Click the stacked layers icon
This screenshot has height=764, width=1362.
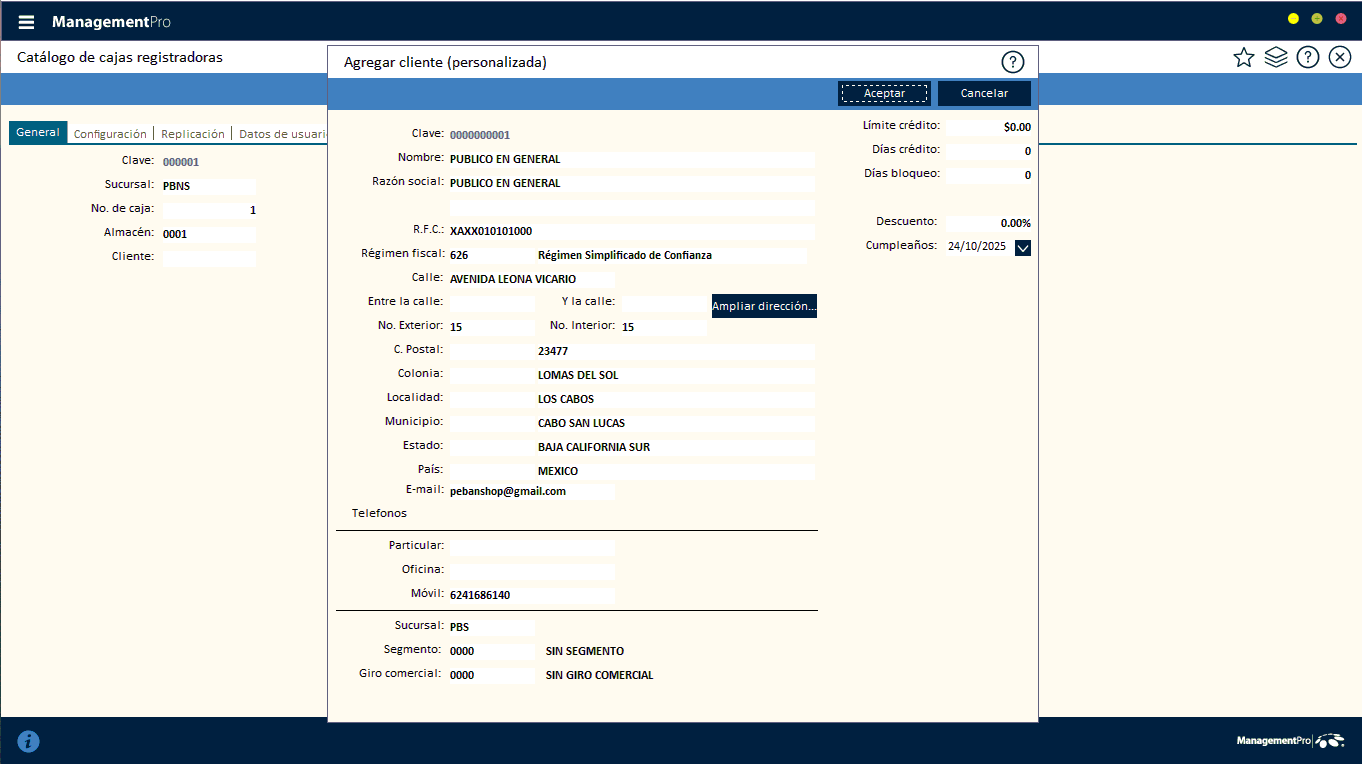[1275, 57]
